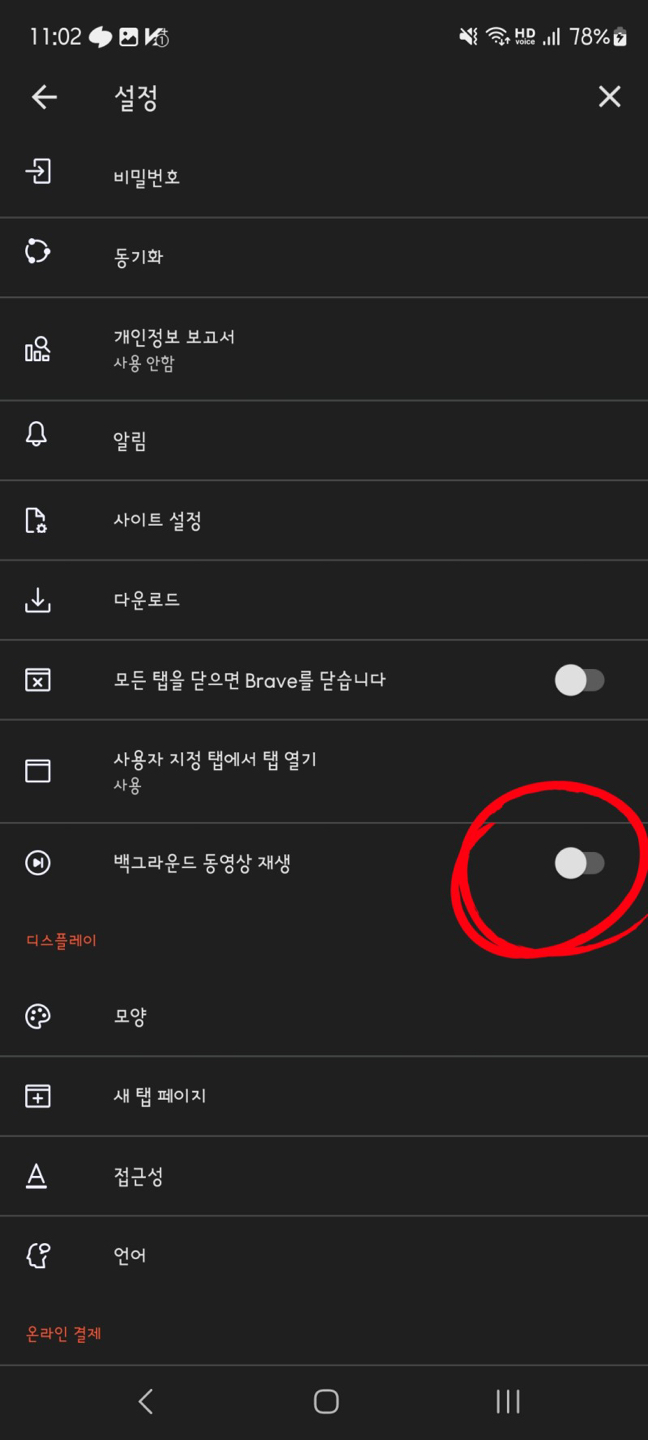Viewport: 648px width, 1440px height.
Task: Open 사용자 지정 탭에서 탭 열기 option
Action: (324, 771)
